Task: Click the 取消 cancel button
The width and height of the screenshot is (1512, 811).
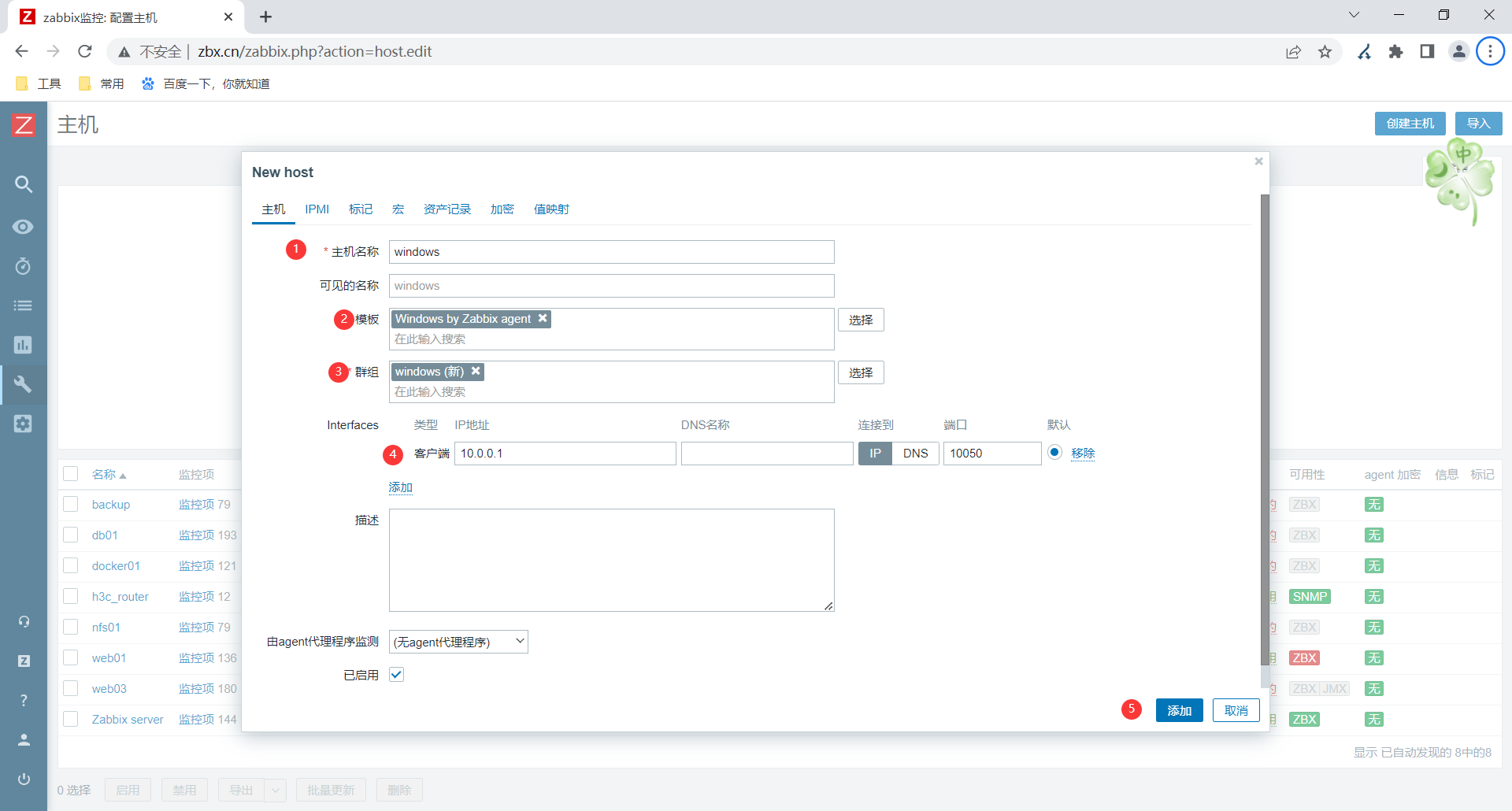Action: tap(1236, 710)
